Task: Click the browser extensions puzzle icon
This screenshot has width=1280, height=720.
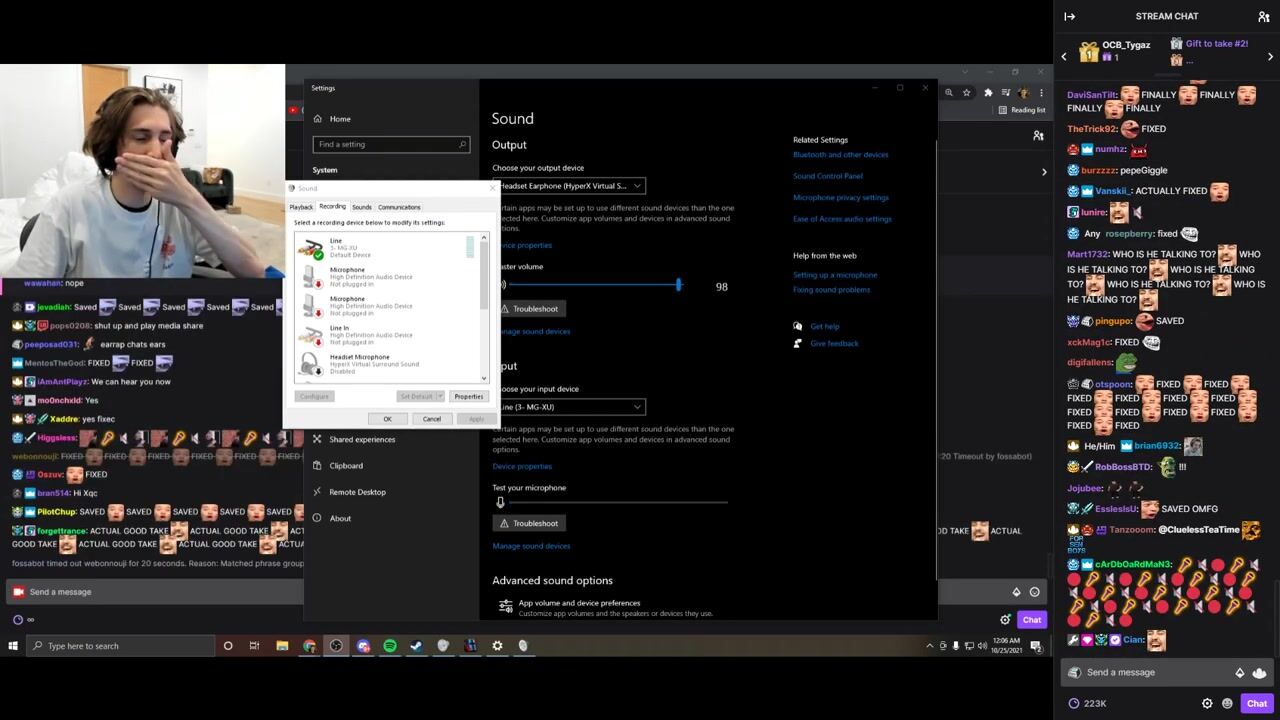Action: click(x=988, y=92)
